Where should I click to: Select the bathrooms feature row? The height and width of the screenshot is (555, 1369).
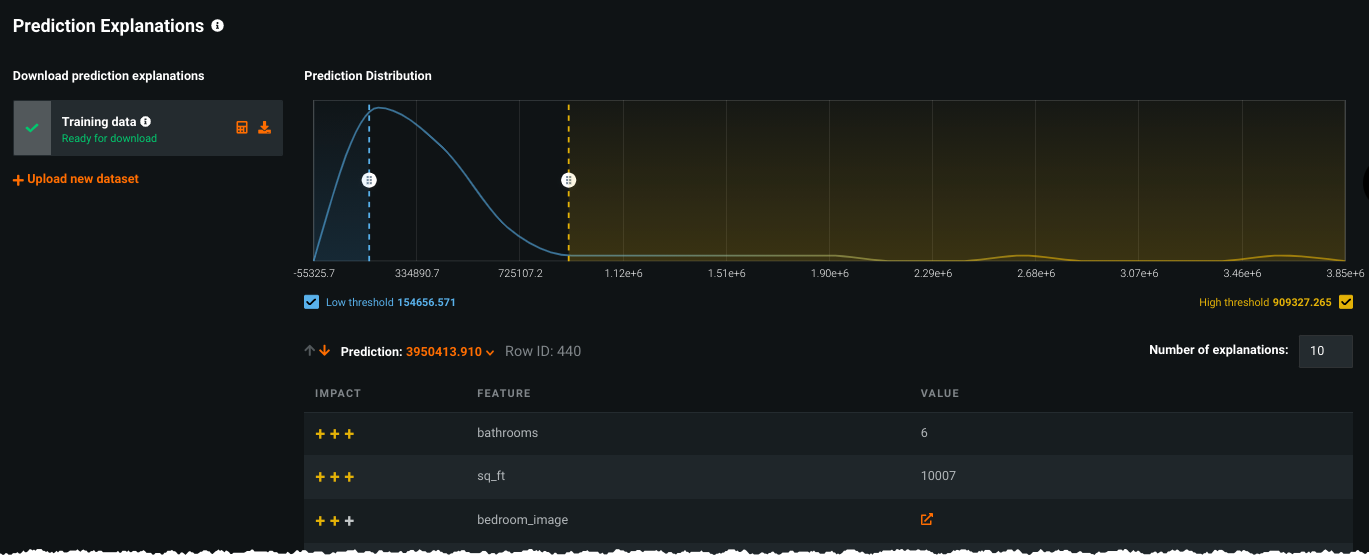(507, 433)
